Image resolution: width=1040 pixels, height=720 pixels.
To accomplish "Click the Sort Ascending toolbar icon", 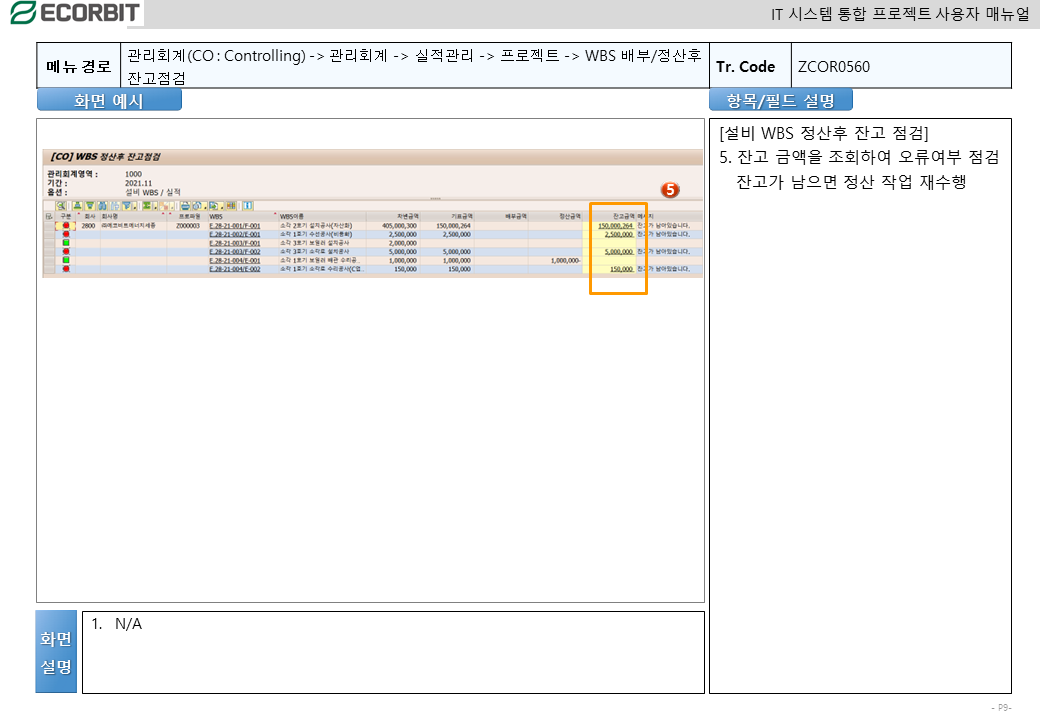I will (x=76, y=205).
